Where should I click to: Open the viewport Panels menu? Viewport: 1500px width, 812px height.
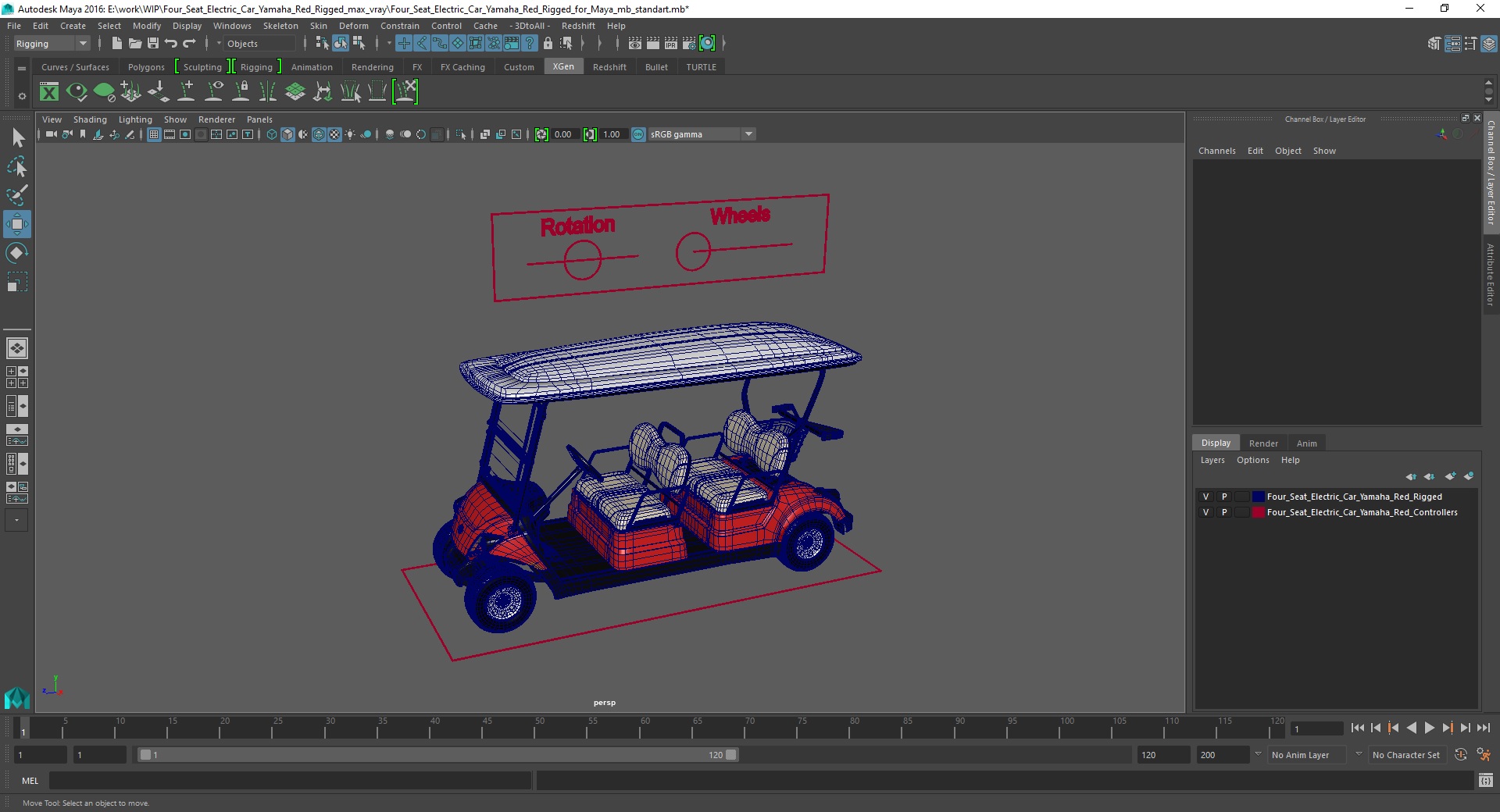click(x=259, y=119)
